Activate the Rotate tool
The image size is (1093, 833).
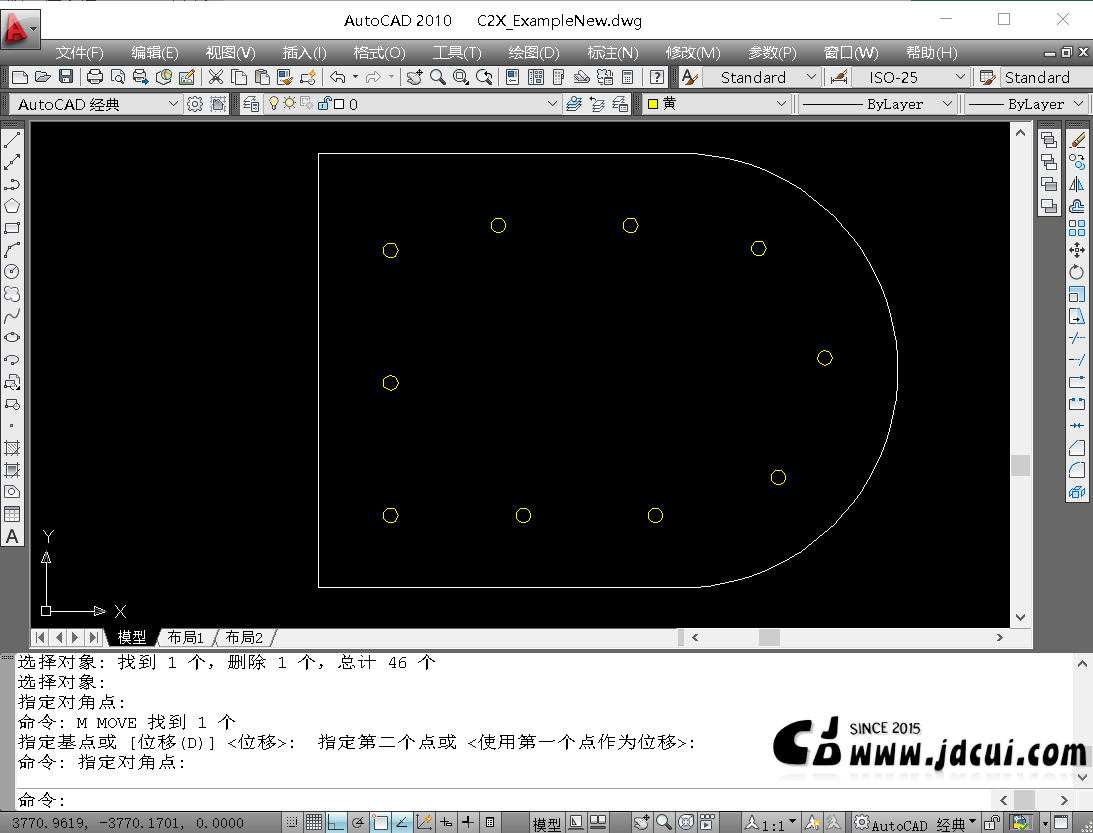(1077, 272)
